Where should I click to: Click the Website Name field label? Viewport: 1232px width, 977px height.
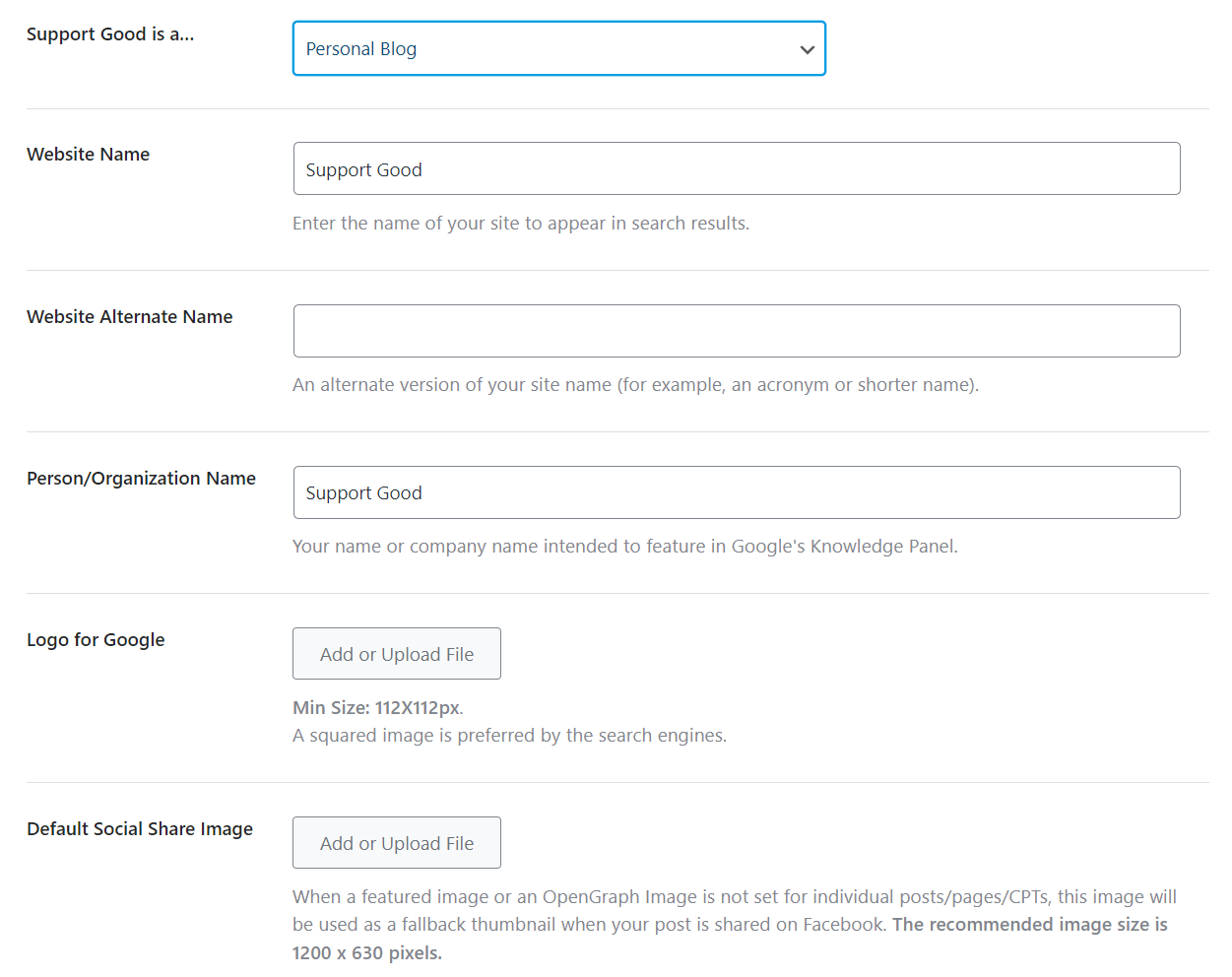(88, 155)
